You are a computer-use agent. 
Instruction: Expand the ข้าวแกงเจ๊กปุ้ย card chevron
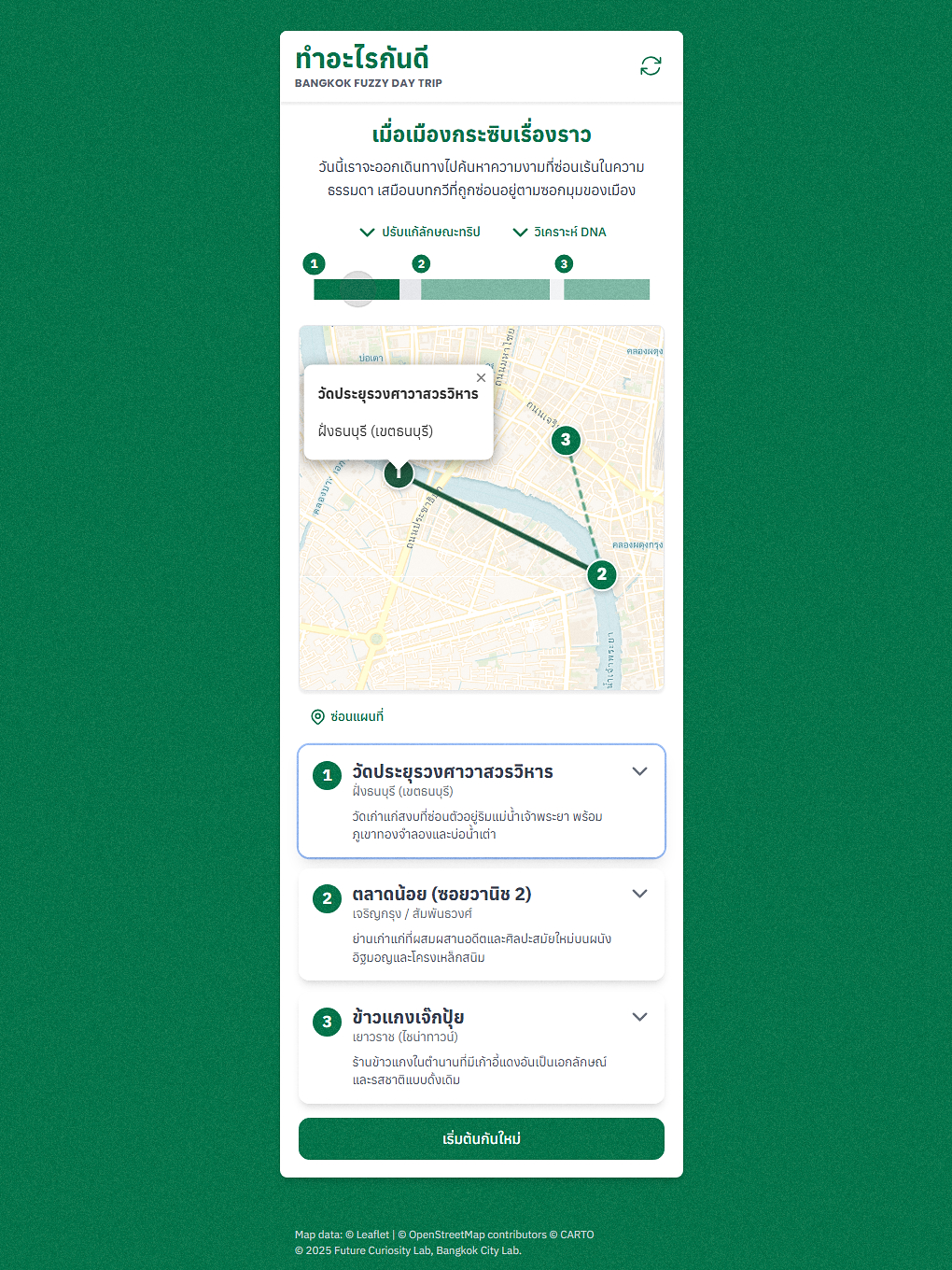coord(639,1017)
